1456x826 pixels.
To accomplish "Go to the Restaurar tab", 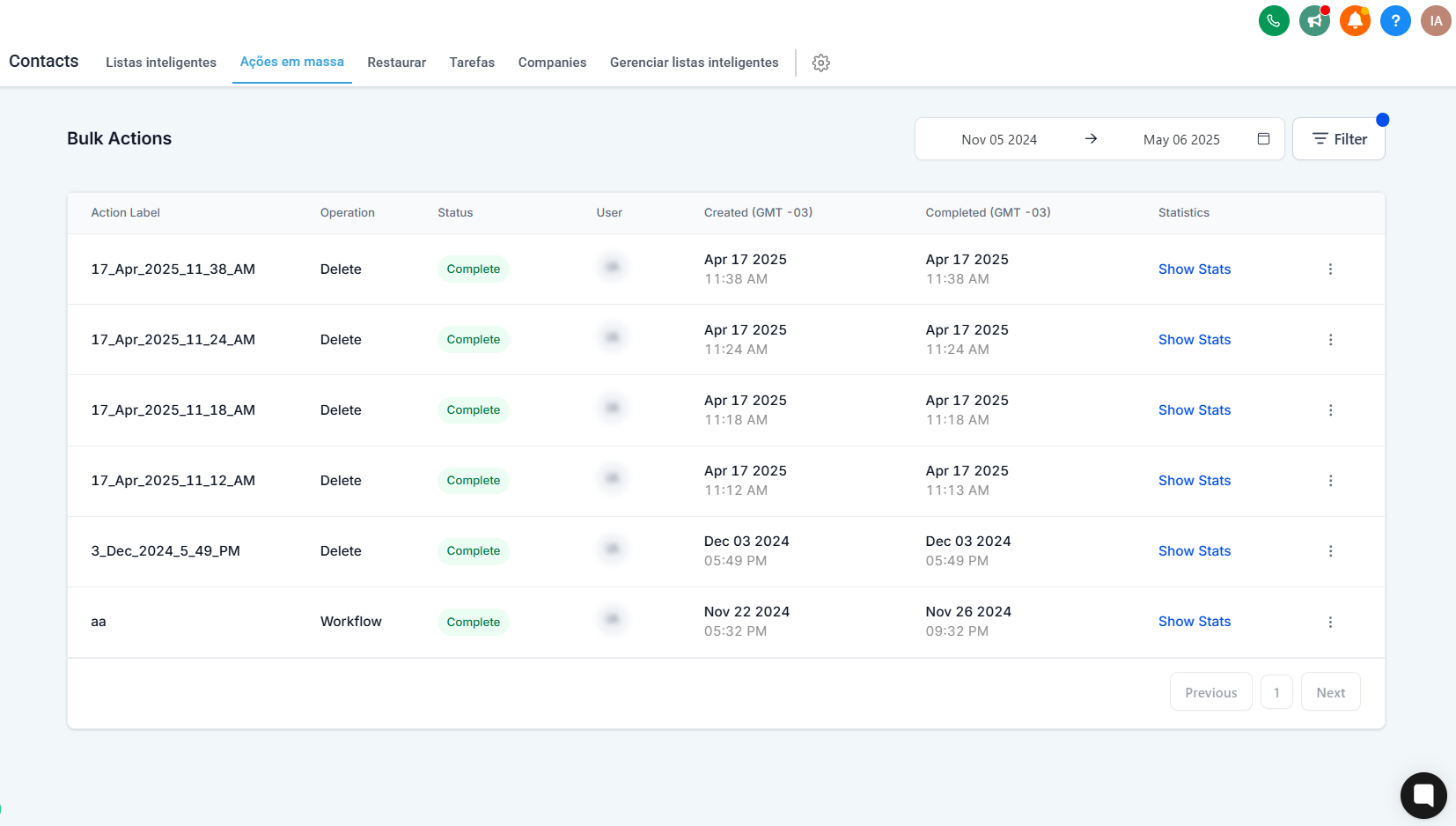I will coord(397,63).
